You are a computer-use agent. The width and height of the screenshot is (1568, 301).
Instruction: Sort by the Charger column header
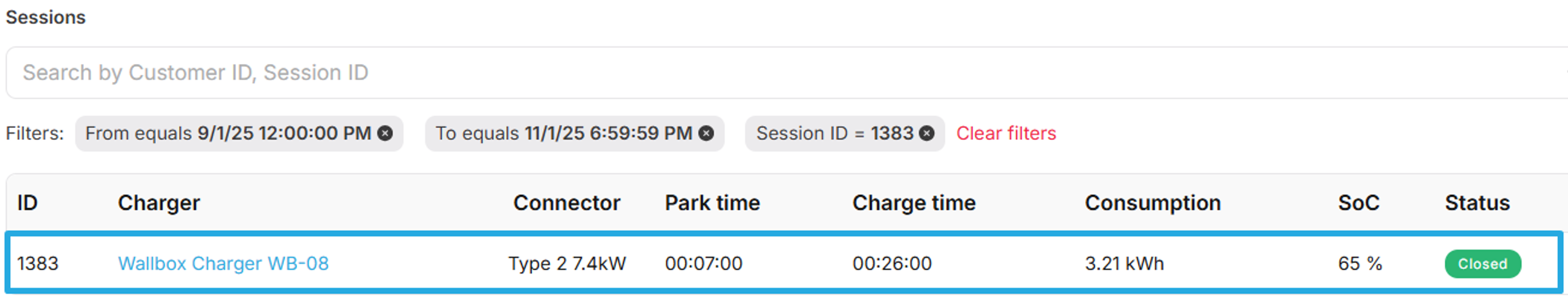[158, 203]
